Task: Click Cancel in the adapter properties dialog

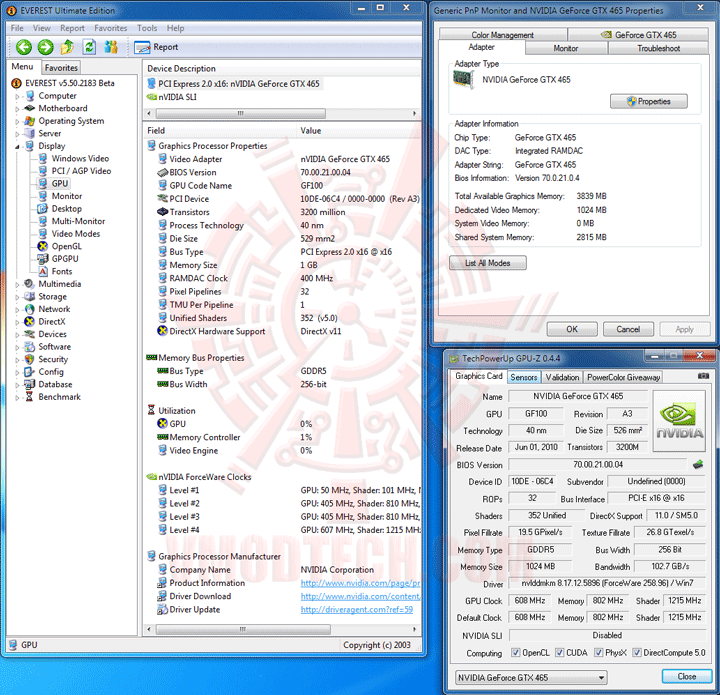Action: point(628,329)
